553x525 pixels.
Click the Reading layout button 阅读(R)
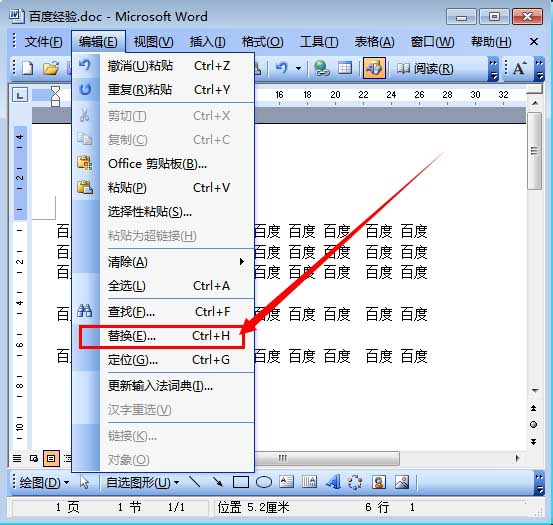click(425, 68)
